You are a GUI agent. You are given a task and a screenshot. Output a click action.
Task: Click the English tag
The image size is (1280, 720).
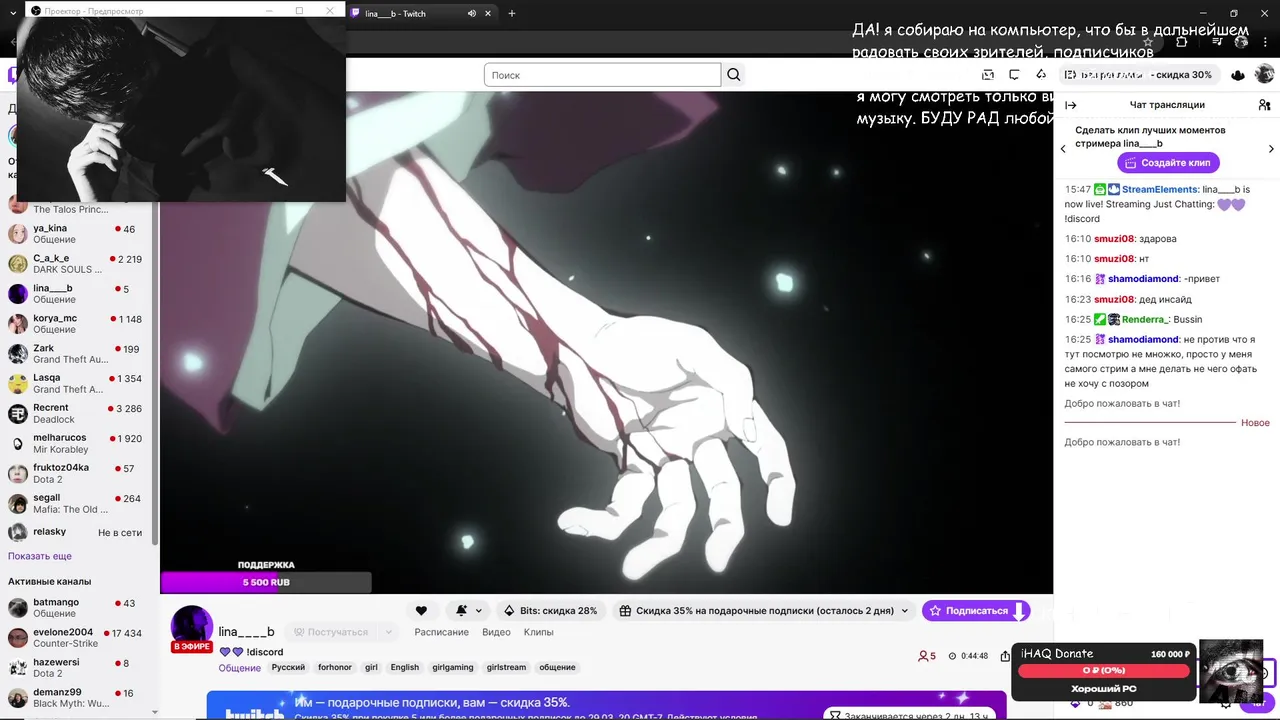click(x=405, y=667)
